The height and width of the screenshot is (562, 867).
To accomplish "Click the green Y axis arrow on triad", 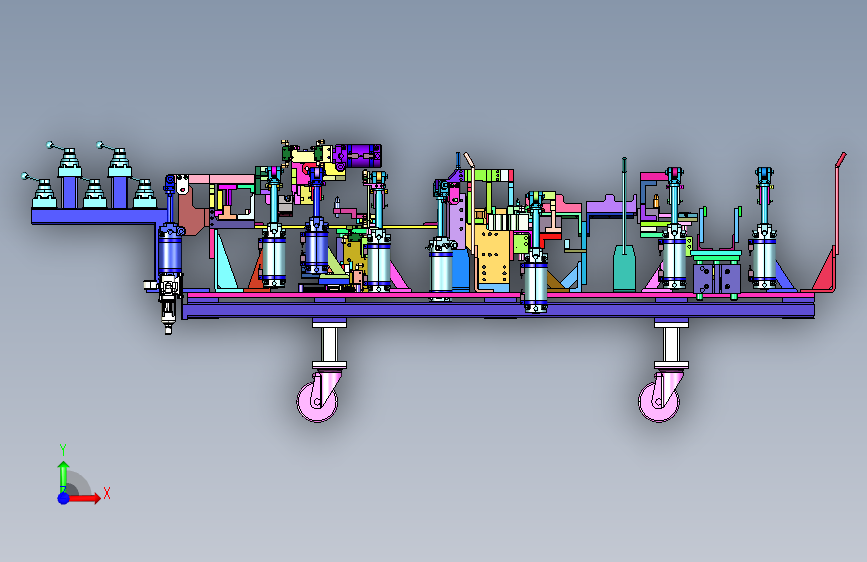I will tap(64, 476).
